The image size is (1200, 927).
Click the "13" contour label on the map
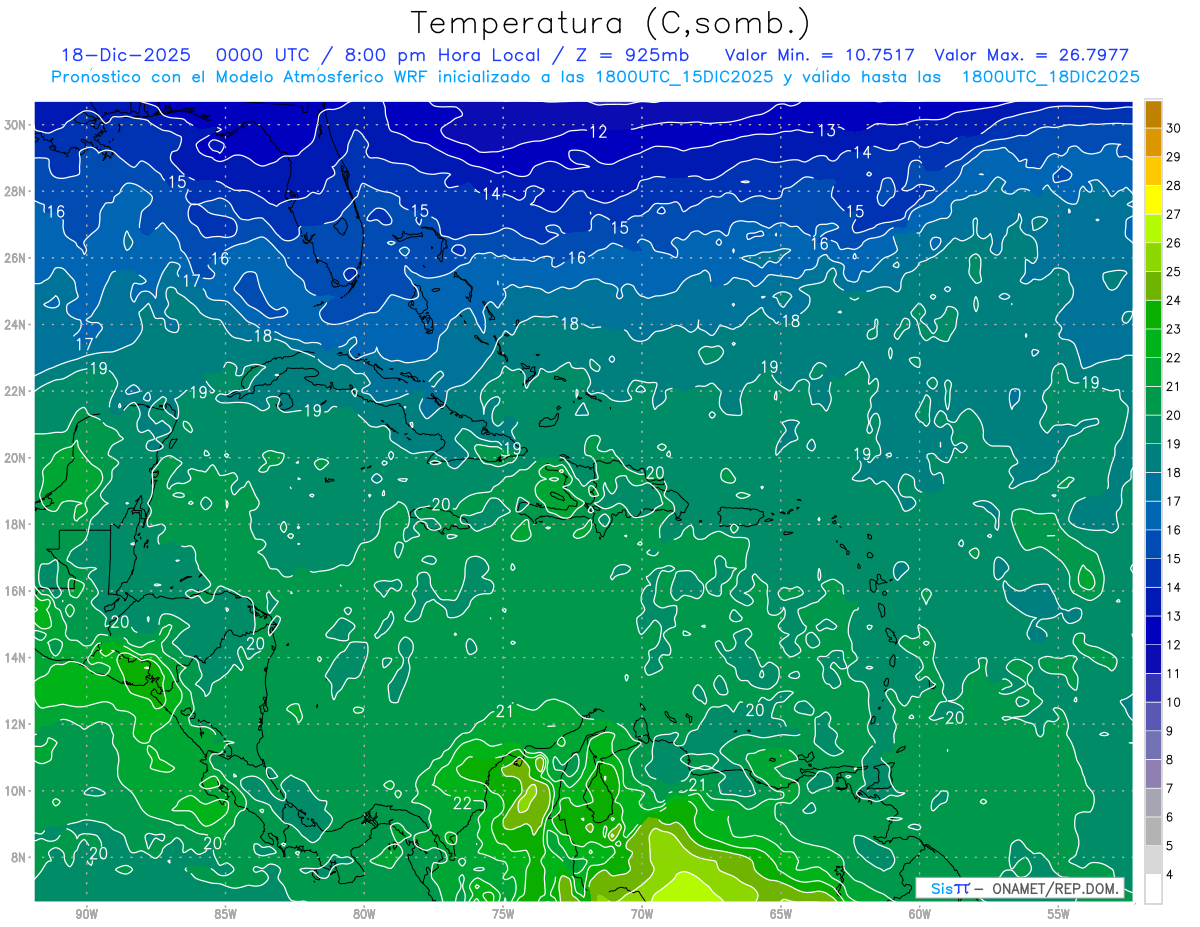[827, 130]
